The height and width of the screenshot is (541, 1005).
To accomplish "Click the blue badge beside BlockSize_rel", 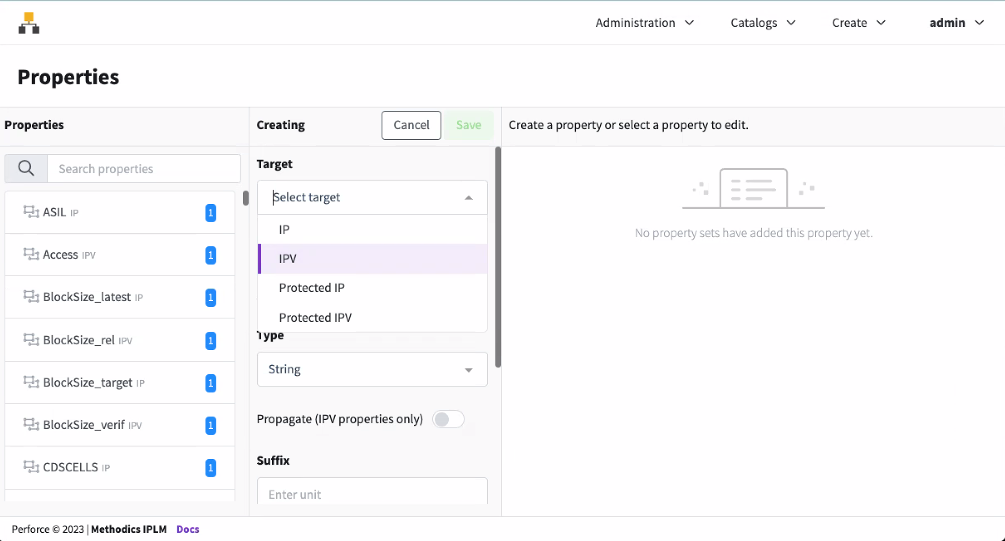I will coord(210,340).
